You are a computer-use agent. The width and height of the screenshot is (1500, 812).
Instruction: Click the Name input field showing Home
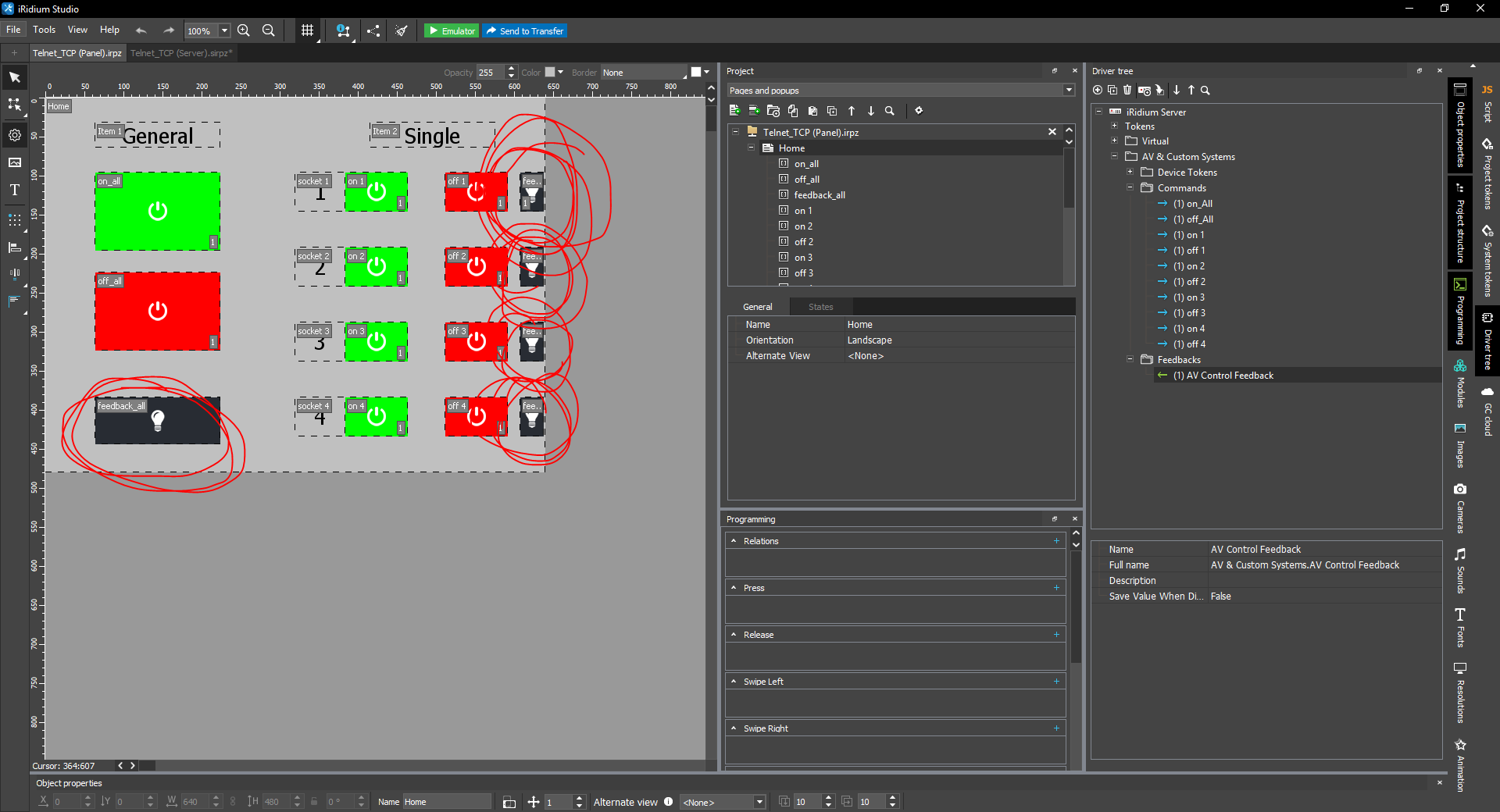[x=446, y=802]
